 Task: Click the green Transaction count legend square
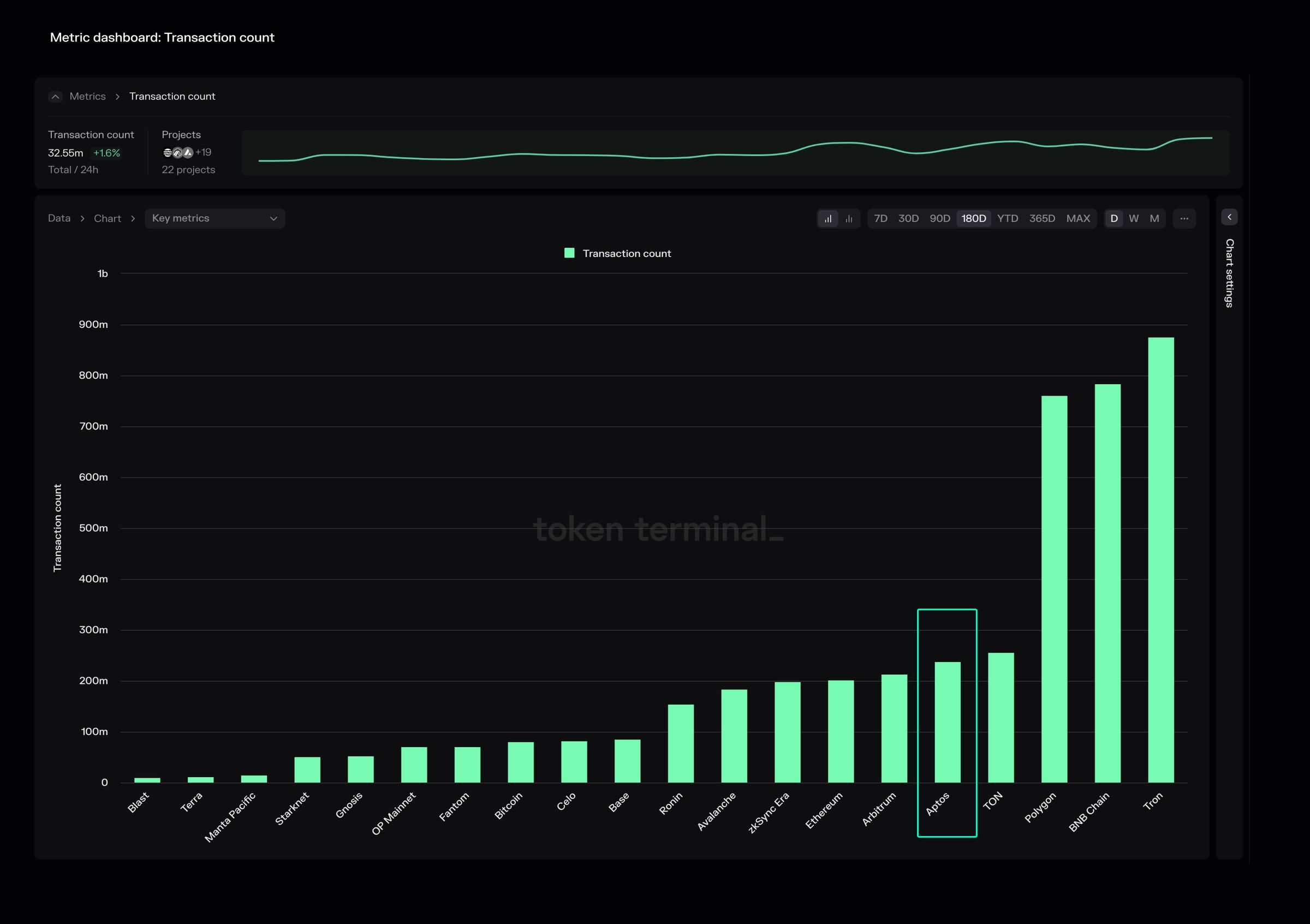pyautogui.click(x=569, y=253)
